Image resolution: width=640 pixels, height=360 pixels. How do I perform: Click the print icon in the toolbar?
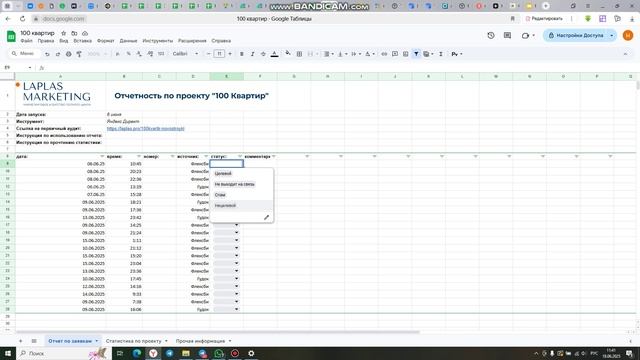[69, 54]
